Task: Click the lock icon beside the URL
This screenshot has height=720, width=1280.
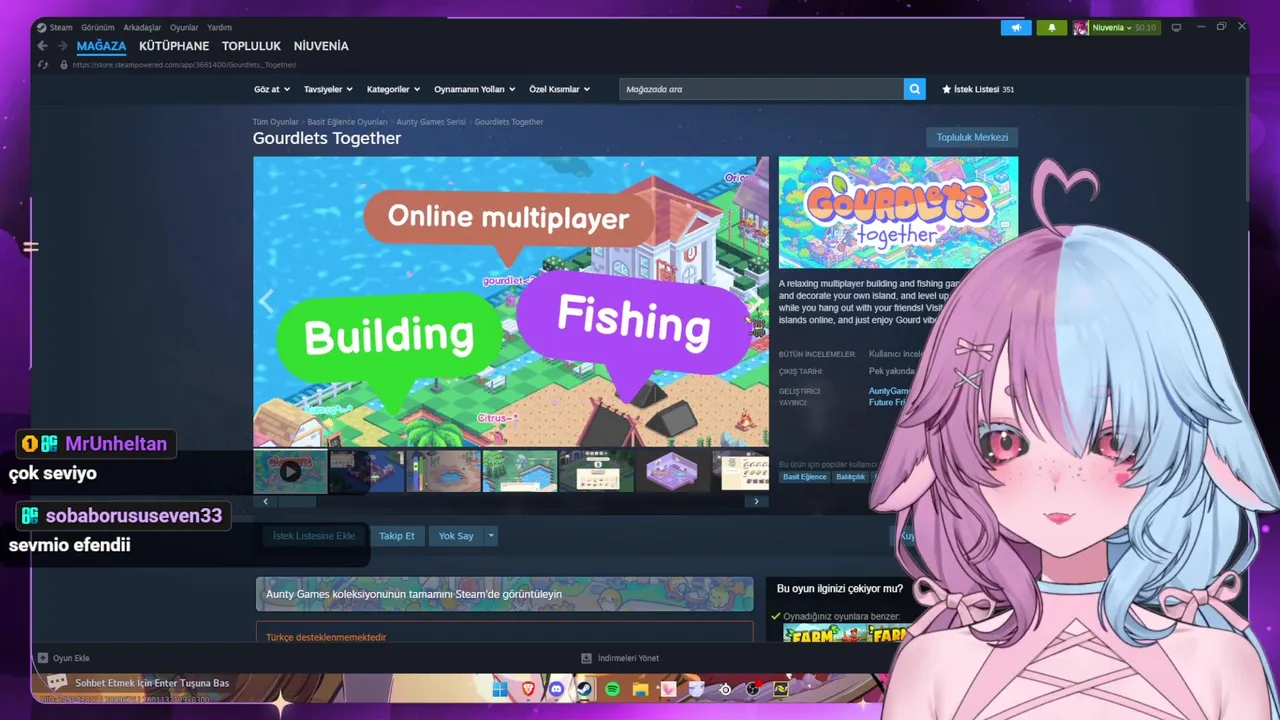Action: click(x=64, y=65)
